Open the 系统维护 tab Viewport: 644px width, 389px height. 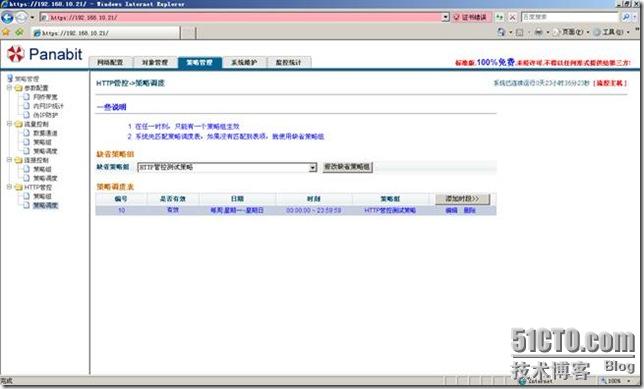tap(244, 62)
